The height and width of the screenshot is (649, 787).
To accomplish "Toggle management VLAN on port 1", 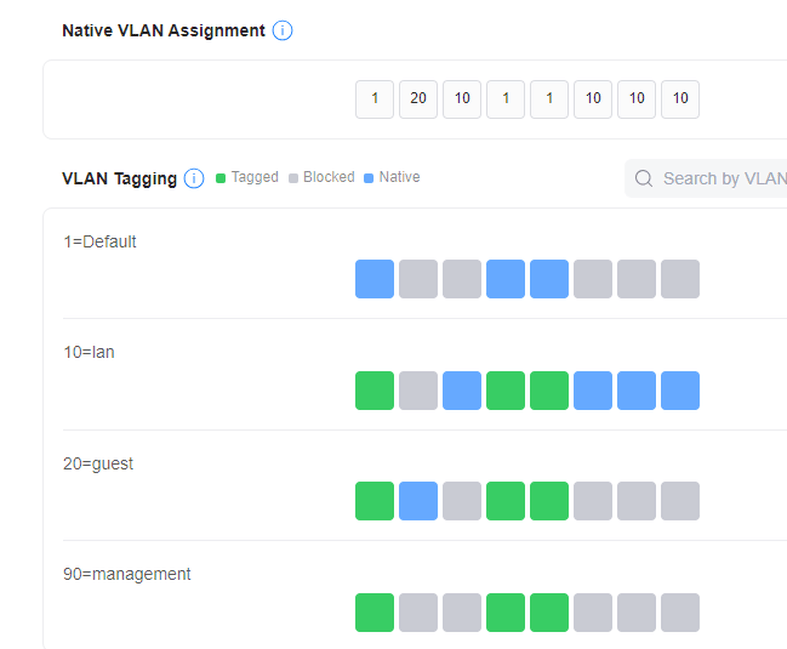I will pyautogui.click(x=375, y=612).
